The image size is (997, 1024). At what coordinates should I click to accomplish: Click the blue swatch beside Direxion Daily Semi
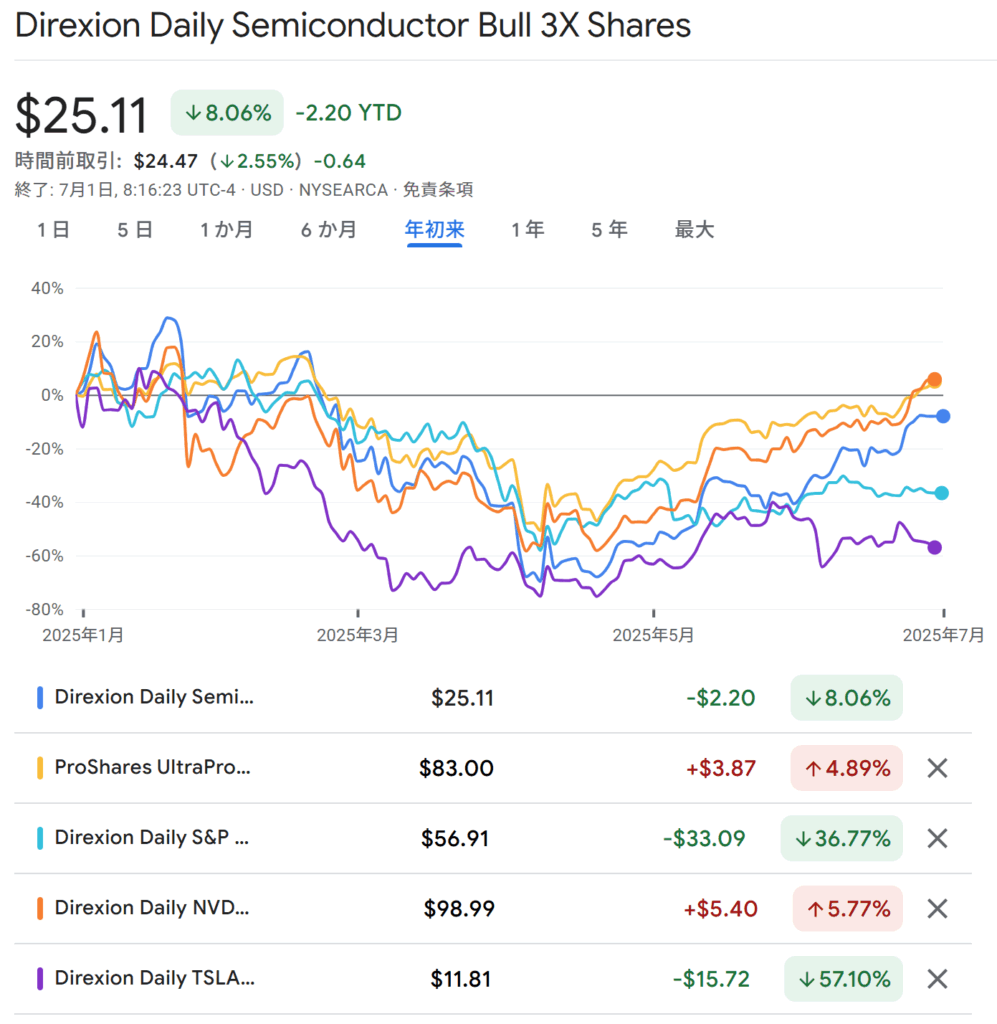coord(40,697)
